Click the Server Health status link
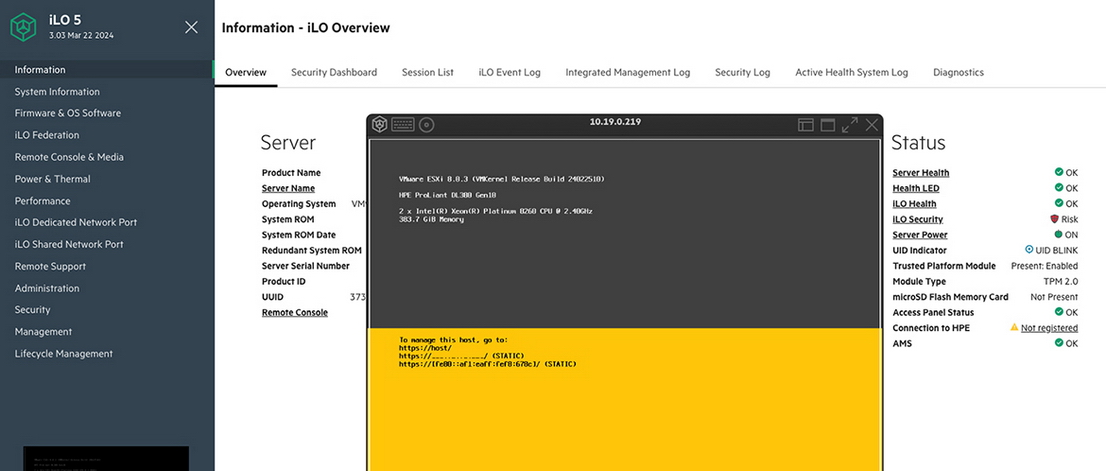Viewport: 1106px width, 471px height. point(921,173)
